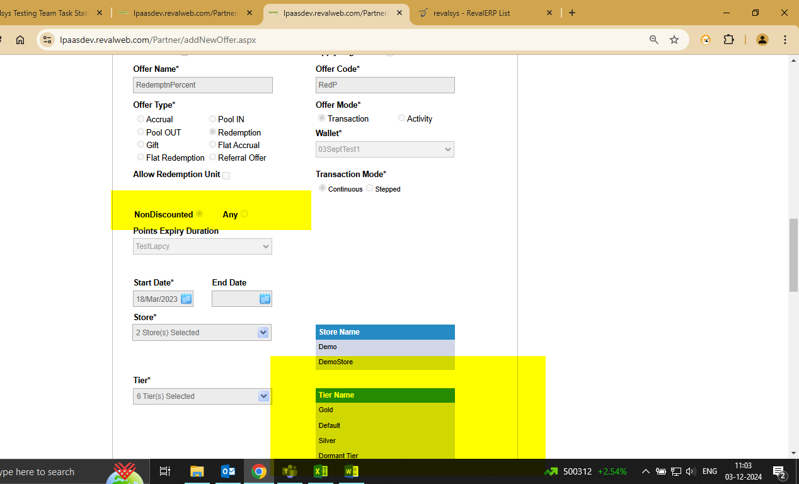Open the End Date calendar picker
Viewport: 799px width, 484px height.
pos(265,299)
